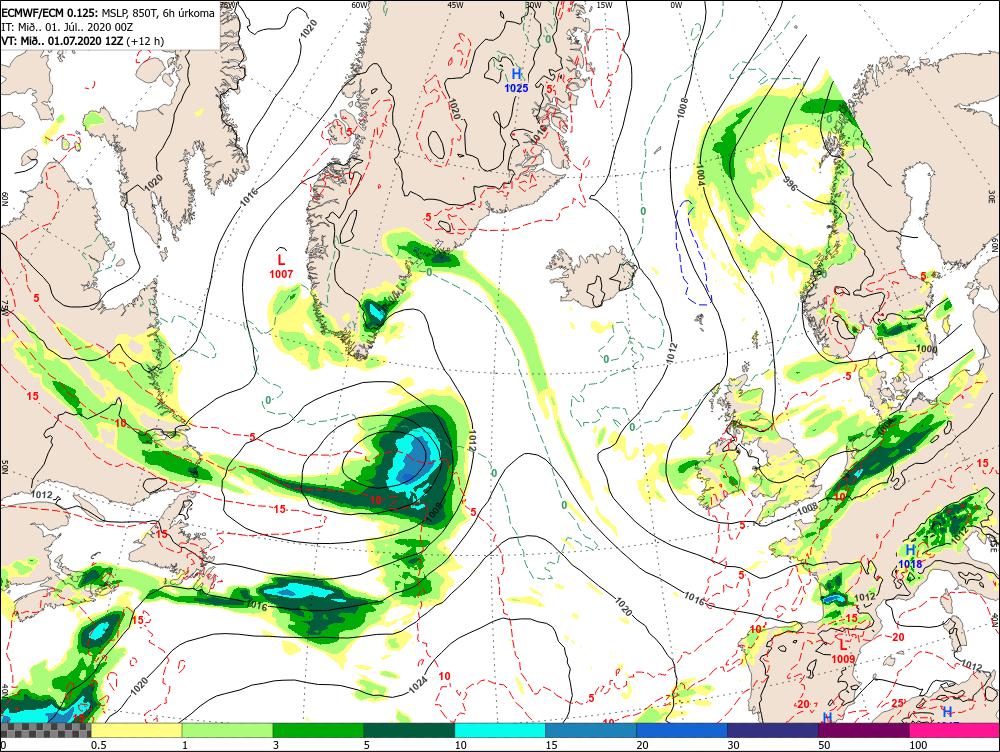Select the royal blue 20–30 legend swatch

coord(682,730)
